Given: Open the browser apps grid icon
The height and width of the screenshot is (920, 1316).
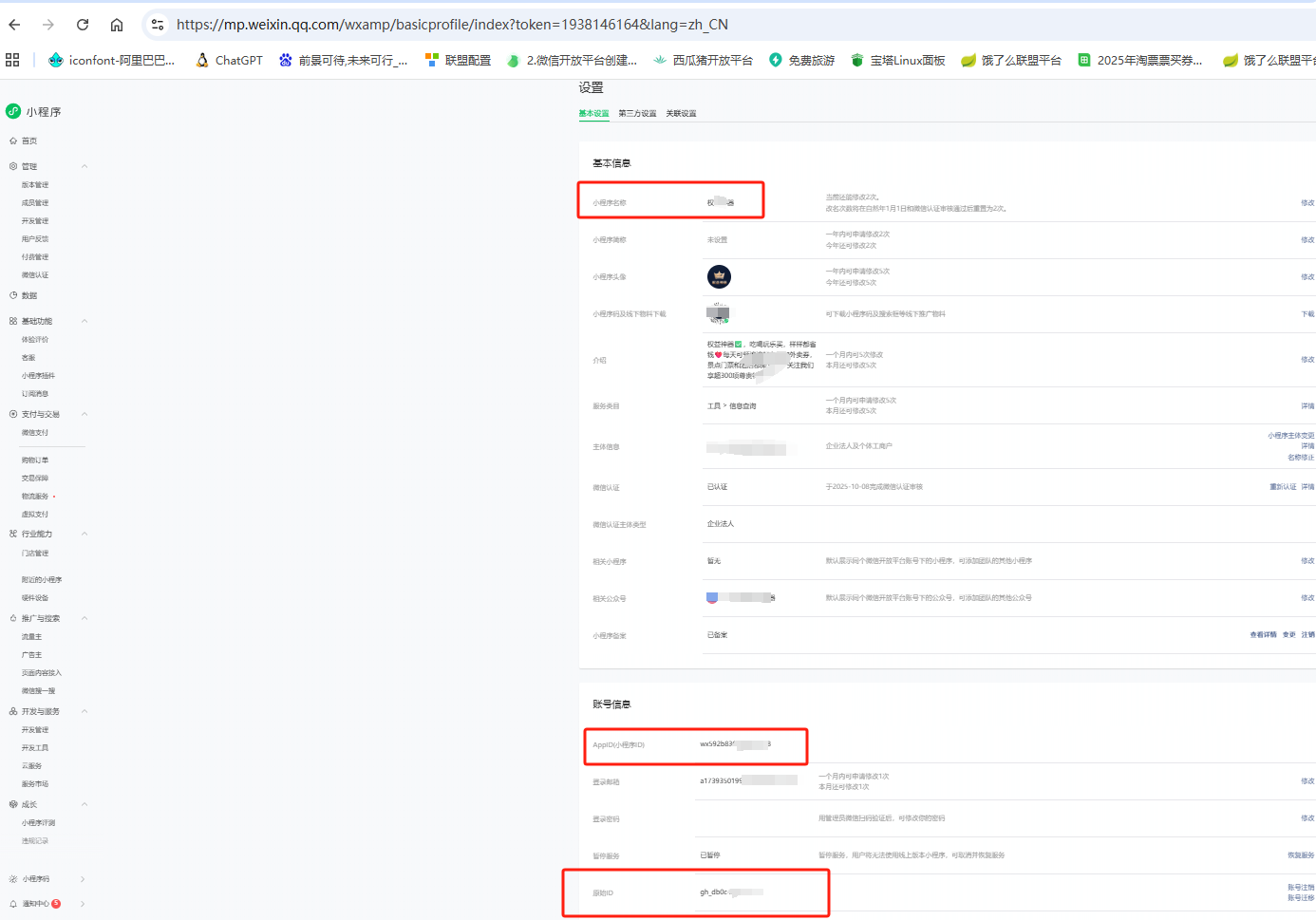Looking at the screenshot, I should [x=12, y=60].
